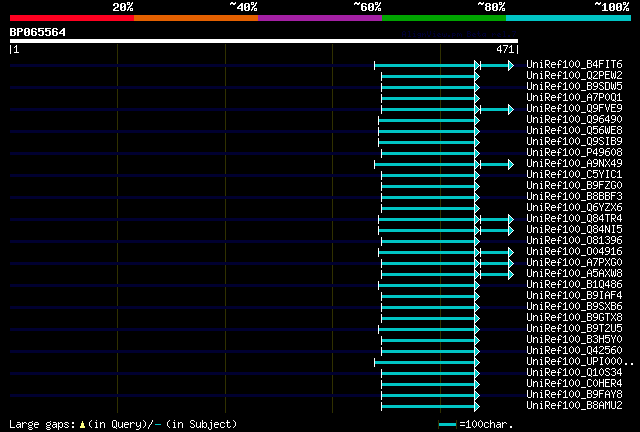The width and height of the screenshot is (640, 432).
Task: Click the white BP065564 query length bar
Action: (264, 41)
